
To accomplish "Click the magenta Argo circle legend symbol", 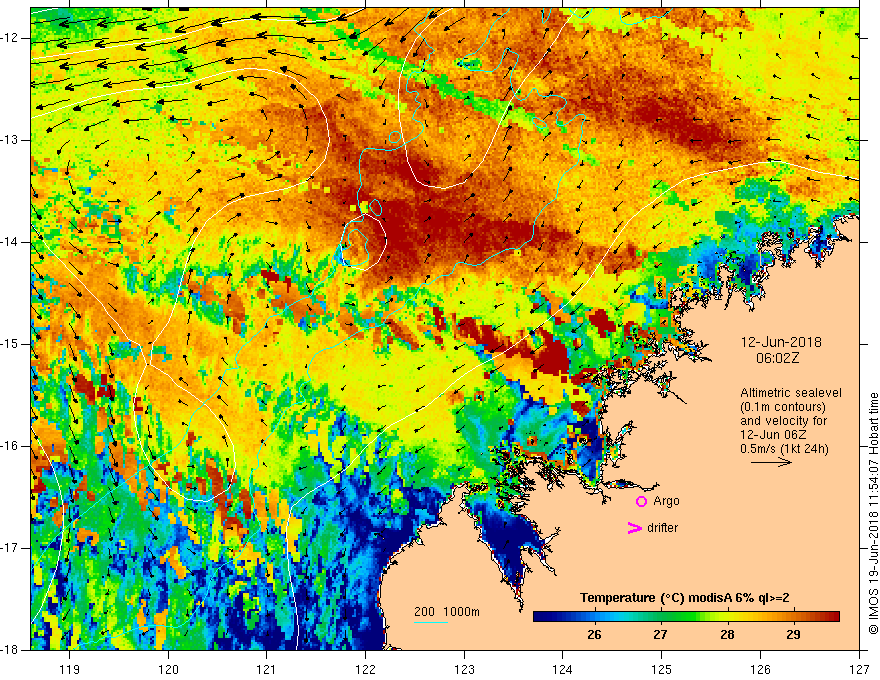I will tap(641, 501).
